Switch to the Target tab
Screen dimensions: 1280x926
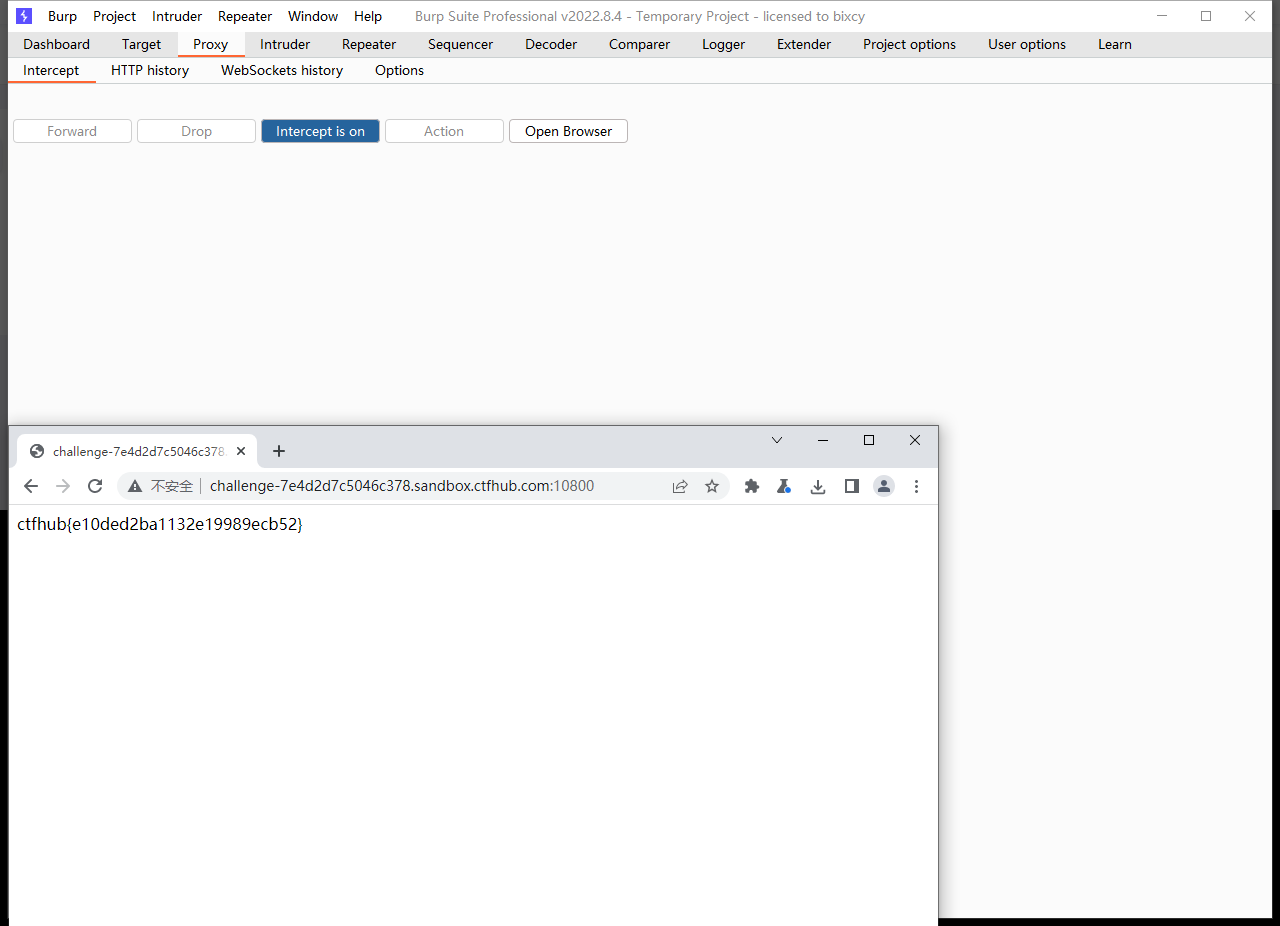pyautogui.click(x=142, y=44)
